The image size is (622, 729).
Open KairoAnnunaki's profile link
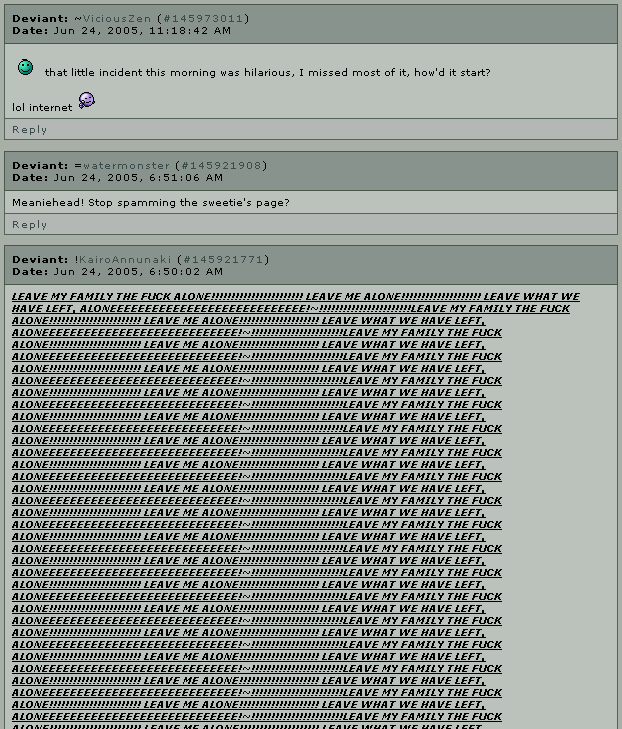(125, 259)
